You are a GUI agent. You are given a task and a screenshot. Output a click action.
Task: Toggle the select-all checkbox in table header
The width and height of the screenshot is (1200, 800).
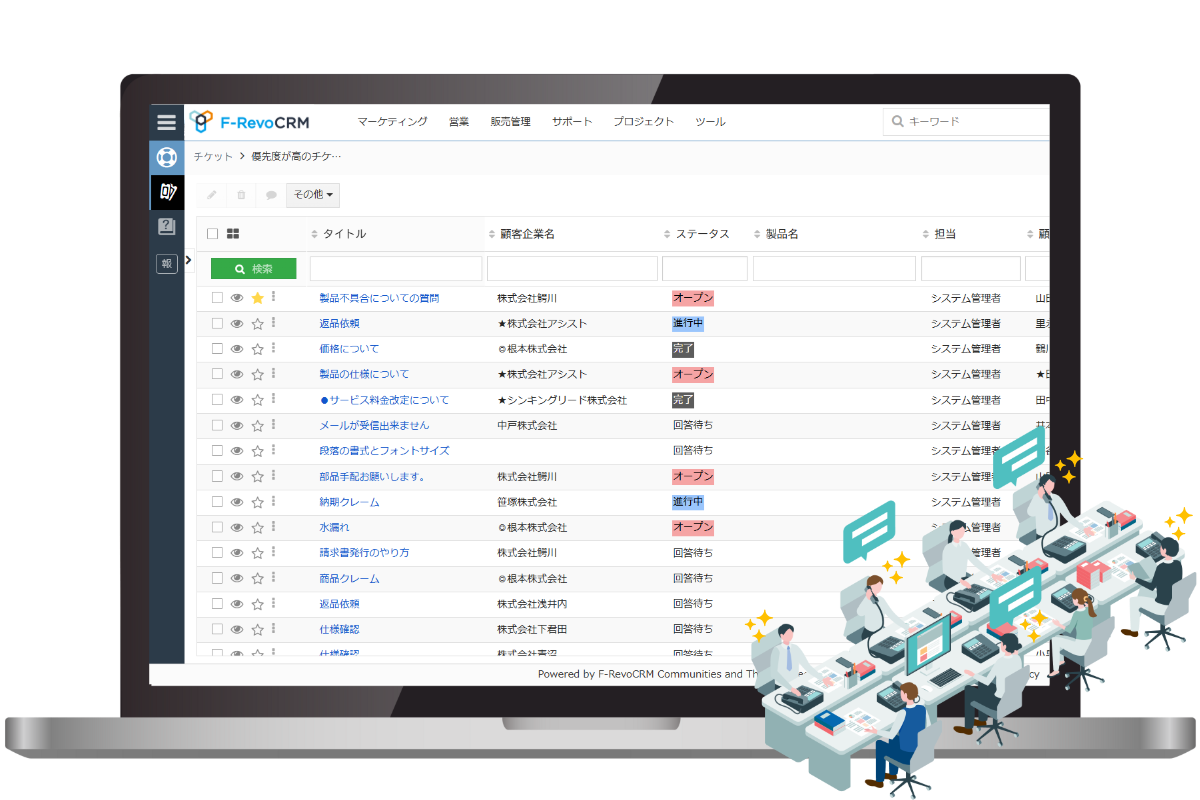click(212, 234)
